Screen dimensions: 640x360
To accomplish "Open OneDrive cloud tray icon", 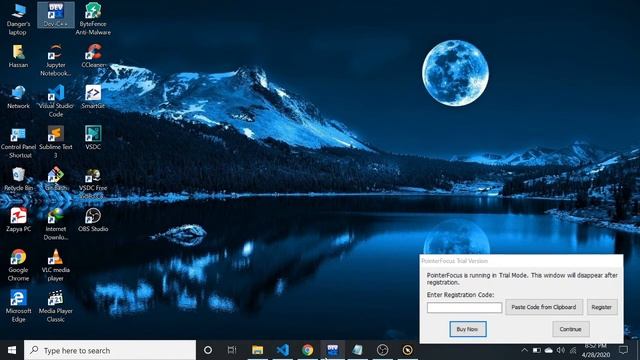I will (x=549, y=350).
